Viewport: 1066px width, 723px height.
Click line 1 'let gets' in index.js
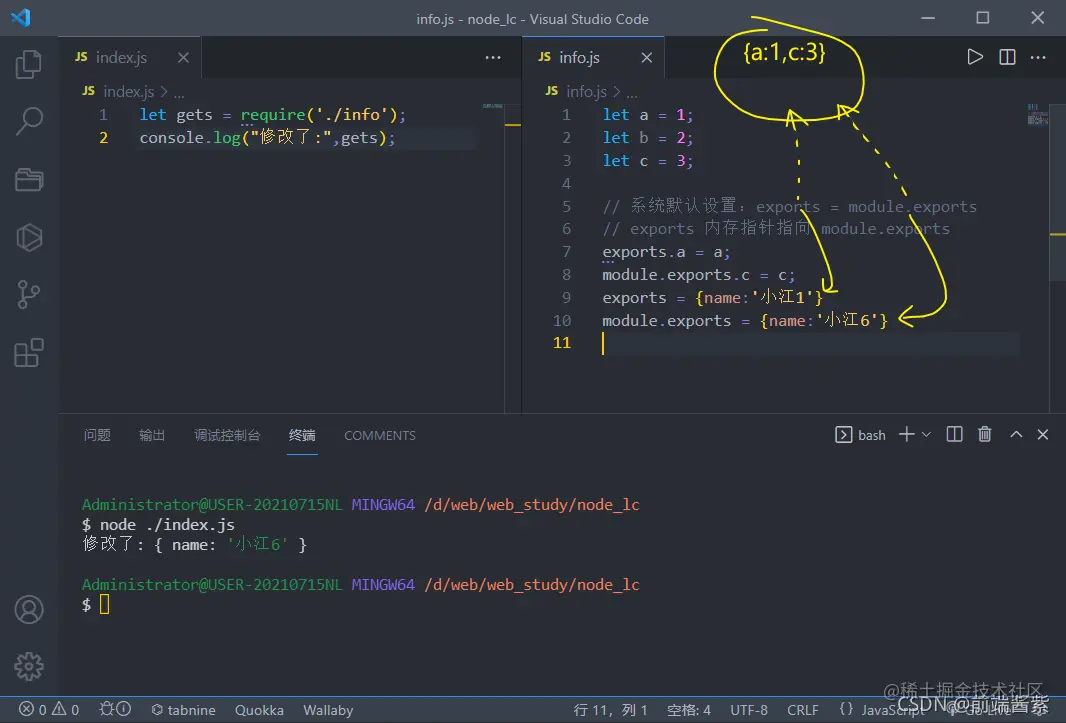tap(272, 114)
